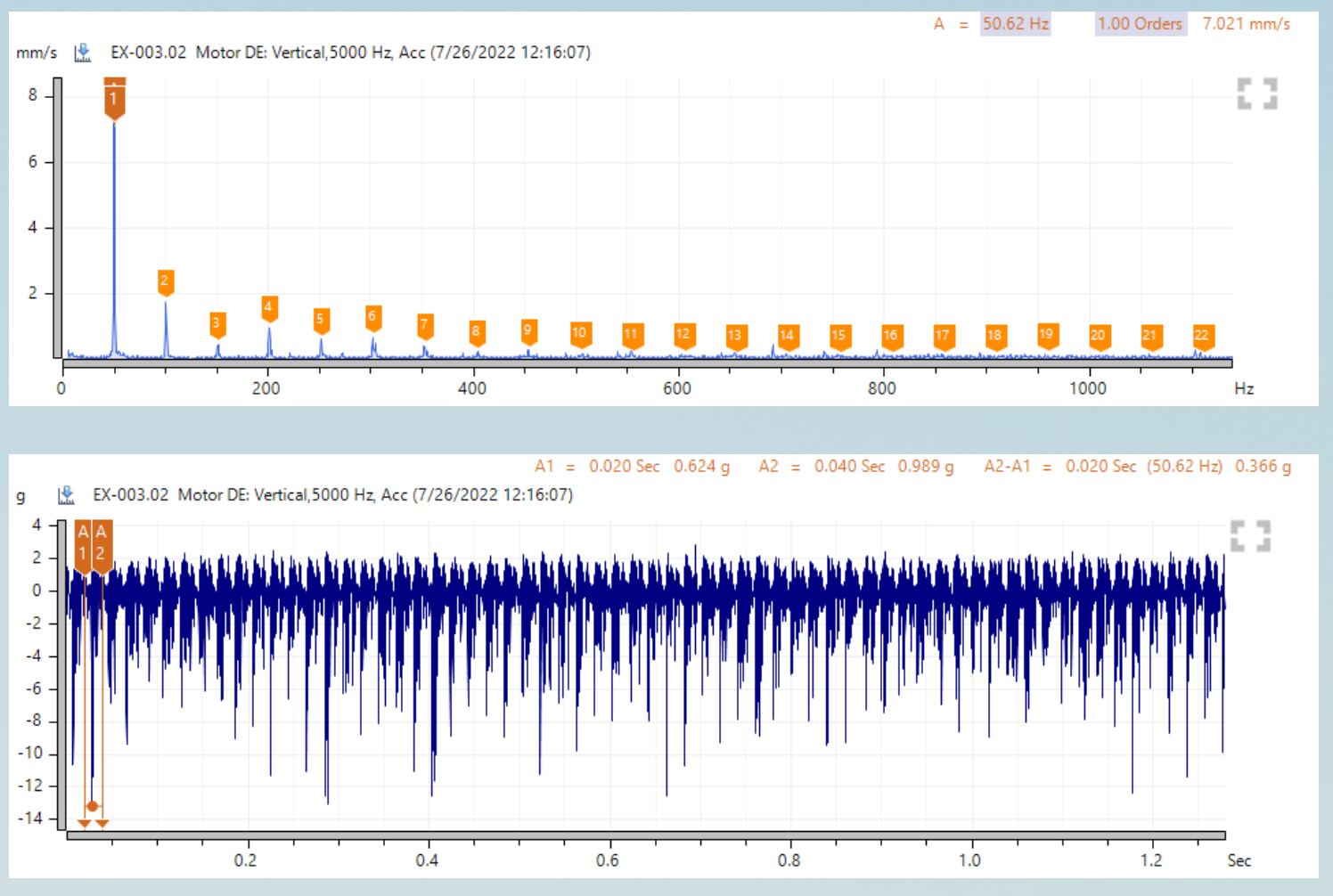Click the waveform title ending 12:16:07)
The width and height of the screenshot is (1333, 896).
click(333, 495)
